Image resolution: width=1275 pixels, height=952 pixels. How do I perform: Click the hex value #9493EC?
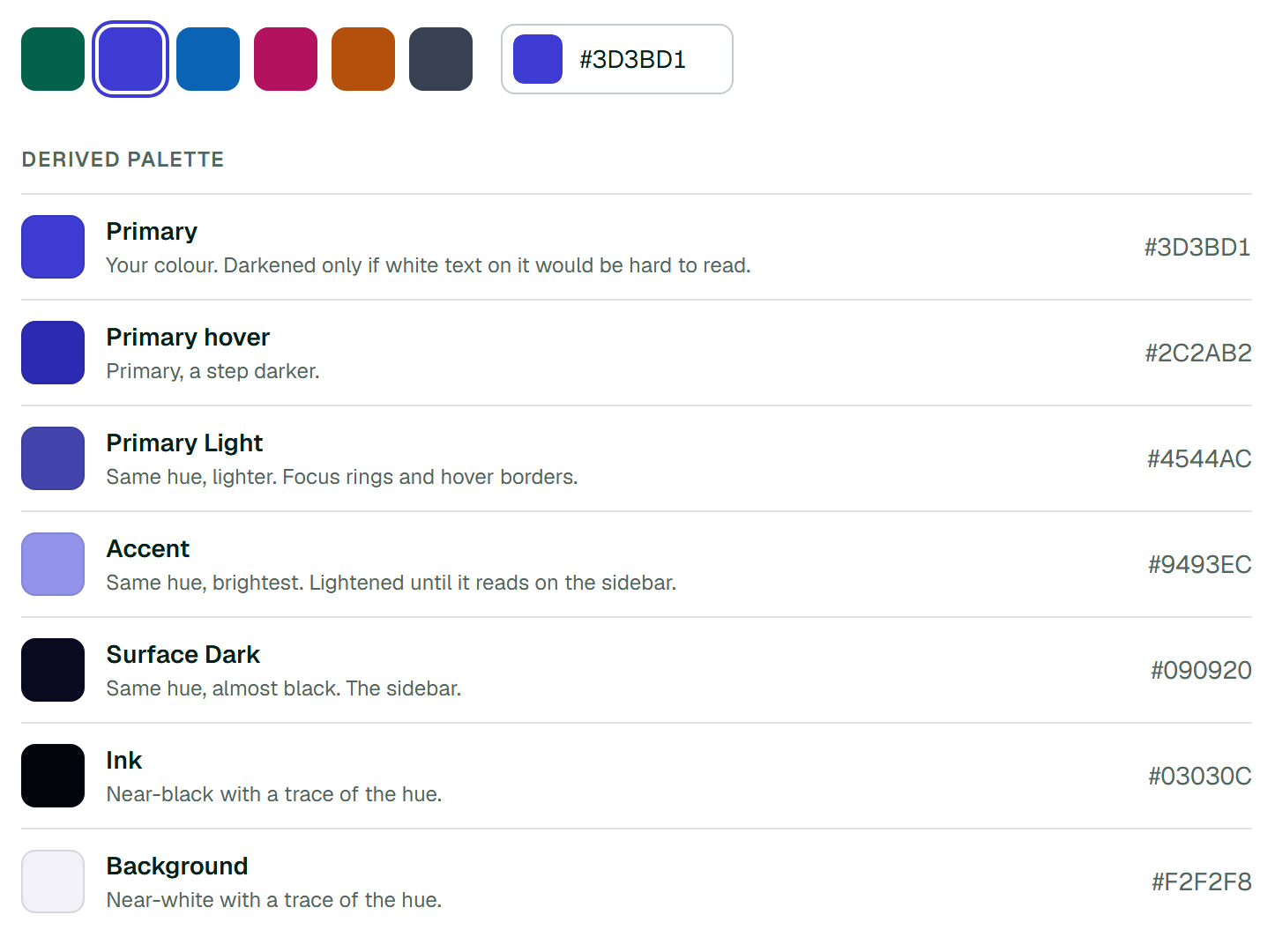pos(1200,565)
